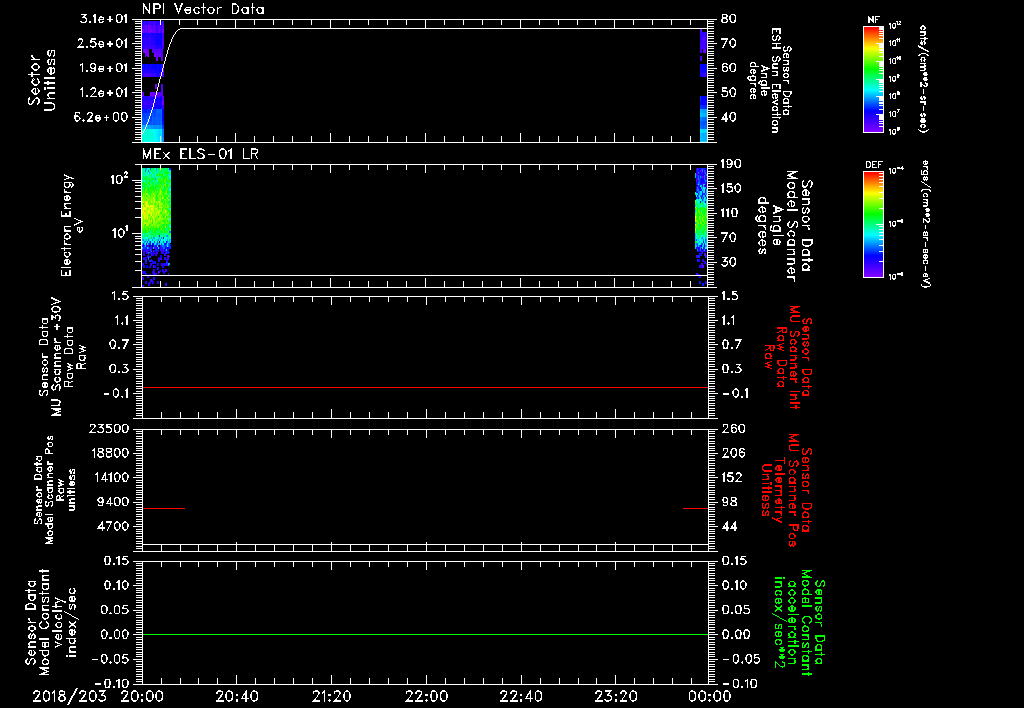Click the 21:20 time axis label
This screenshot has width=1024, height=708.
[332, 696]
